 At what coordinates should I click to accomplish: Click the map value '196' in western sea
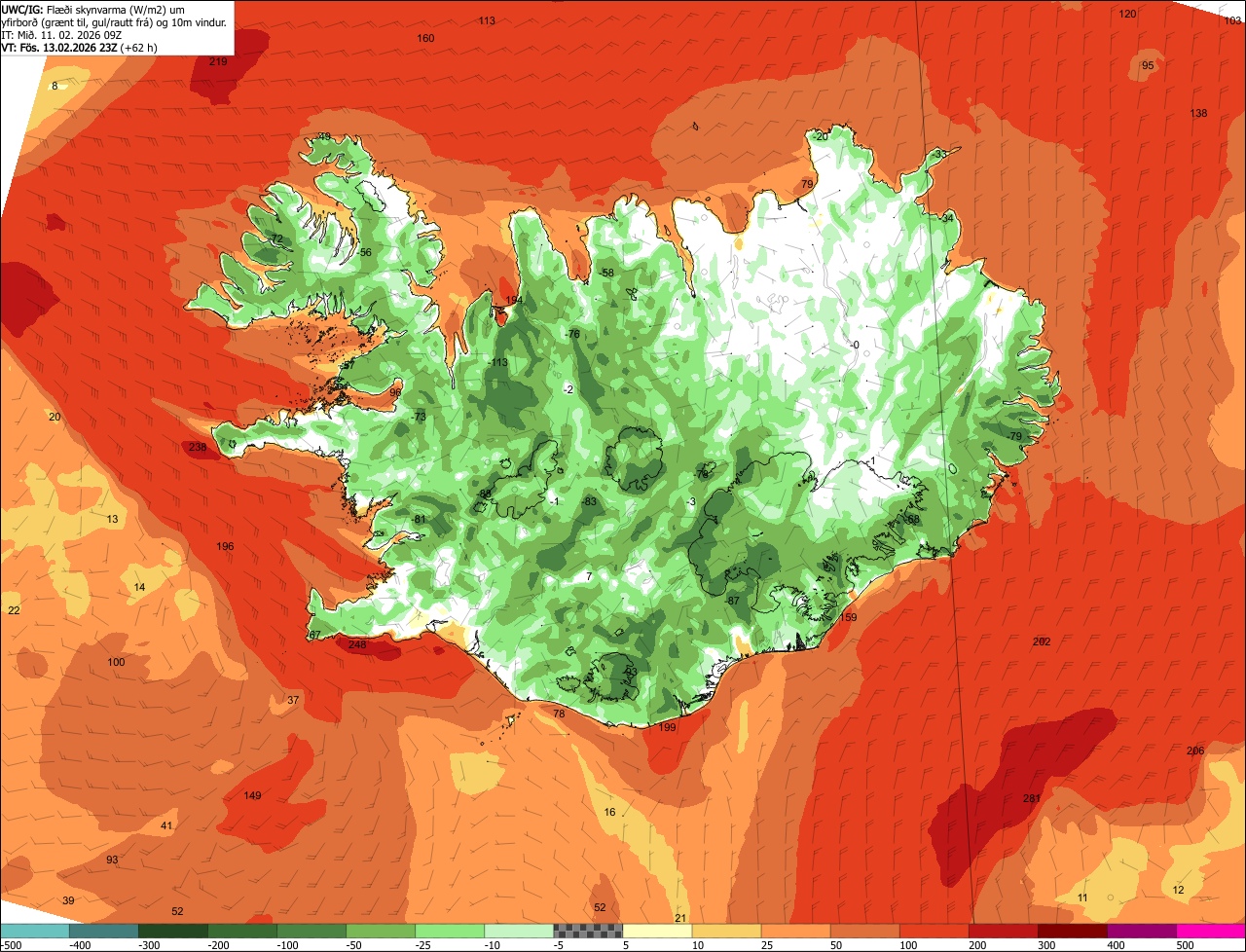(225, 546)
